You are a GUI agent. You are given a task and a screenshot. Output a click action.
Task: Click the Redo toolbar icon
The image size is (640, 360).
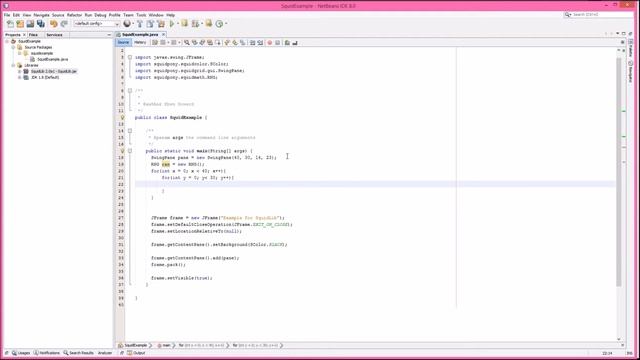(x=64, y=24)
